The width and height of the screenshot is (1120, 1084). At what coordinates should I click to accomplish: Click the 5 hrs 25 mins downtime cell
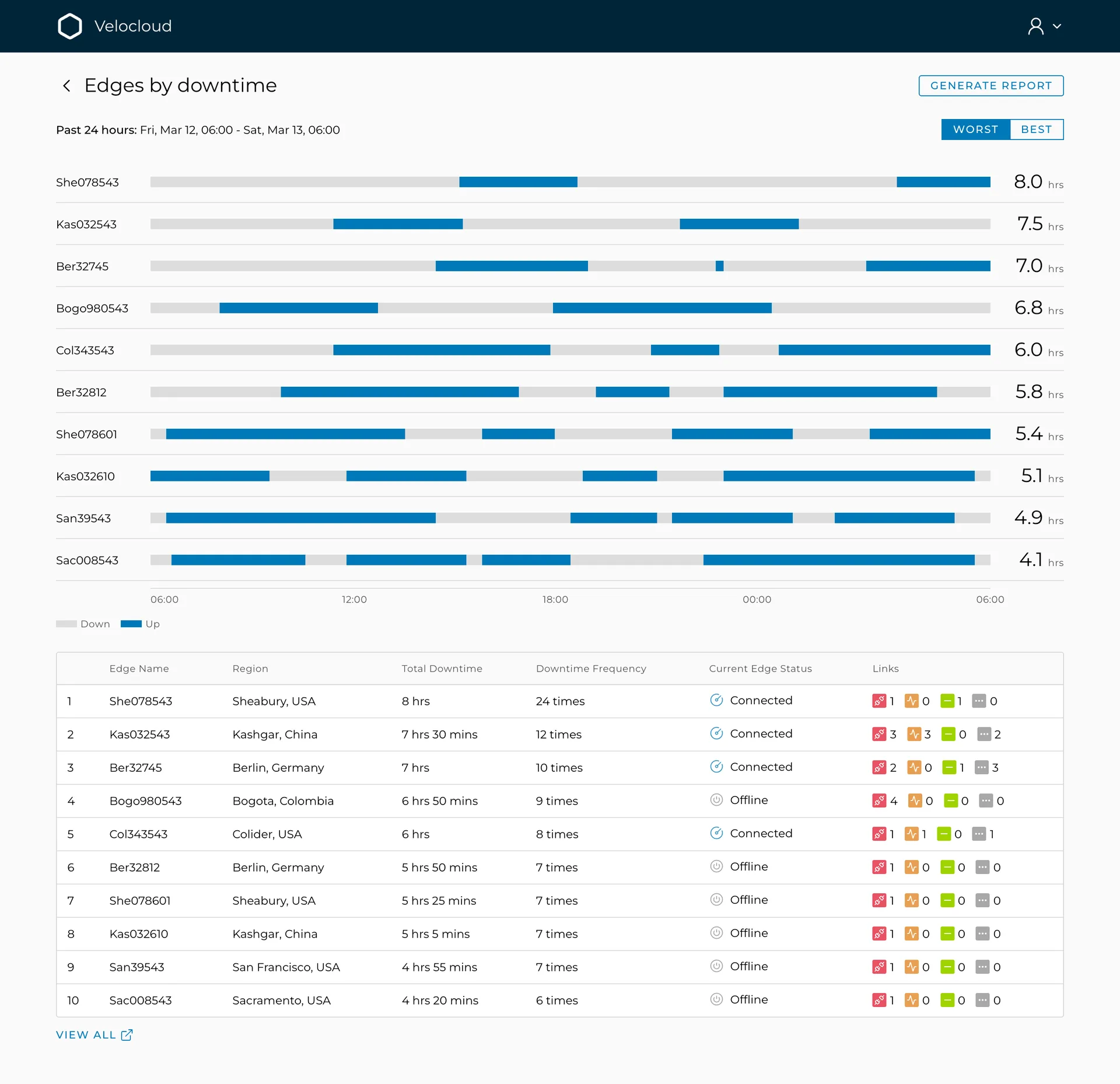coord(439,901)
